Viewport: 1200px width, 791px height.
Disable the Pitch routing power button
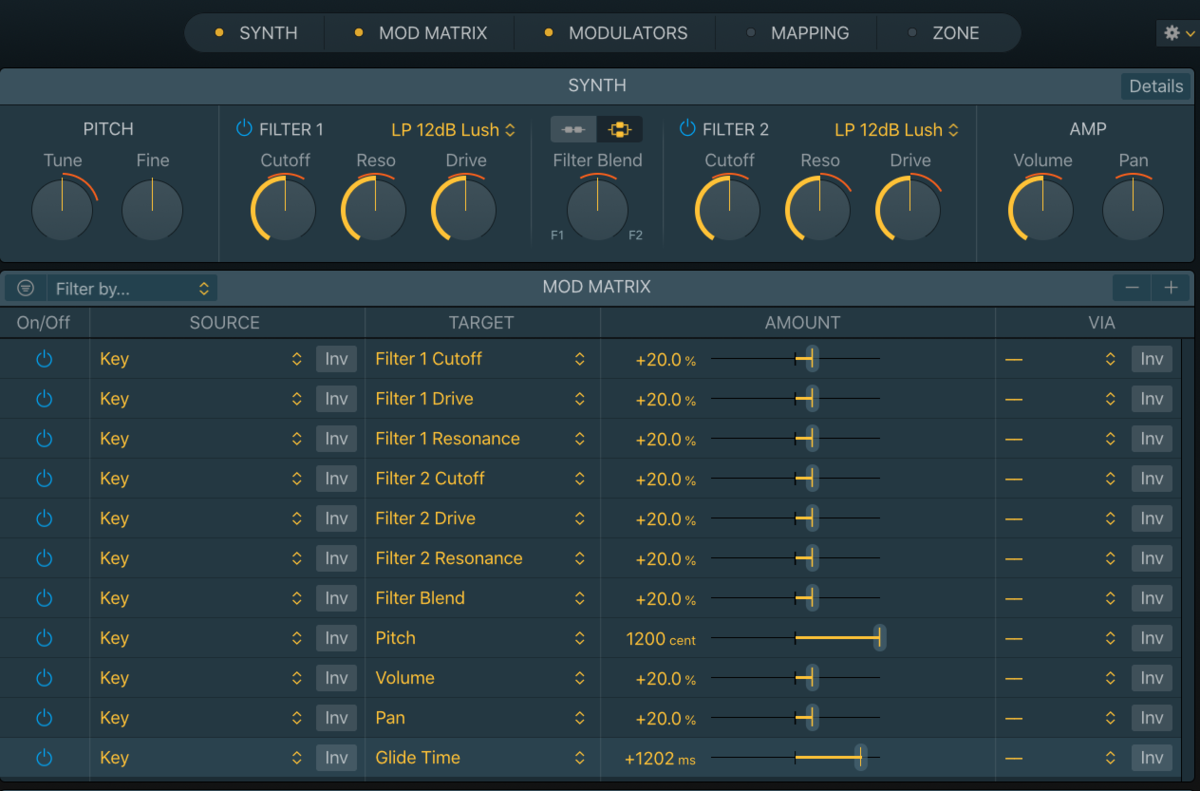(44, 638)
